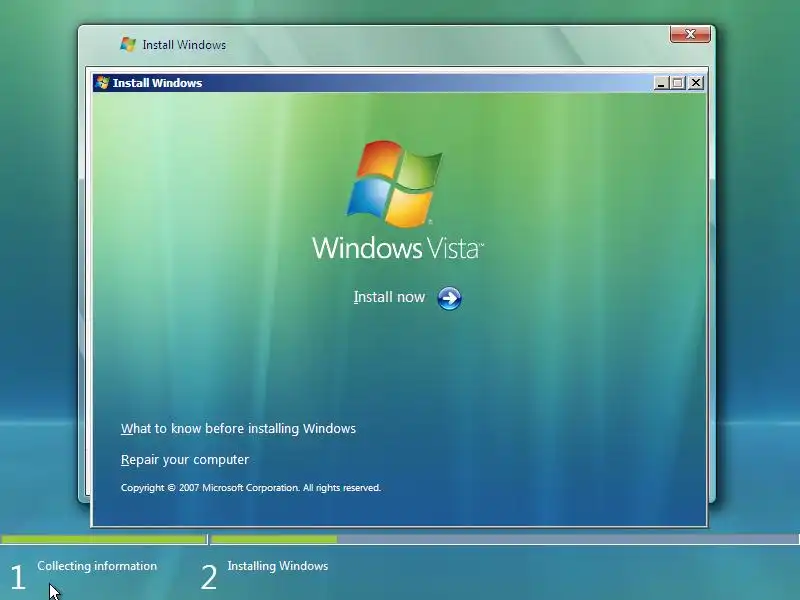The width and height of the screenshot is (800, 600).
Task: Click the Collecting information step label
Action: pos(97,566)
